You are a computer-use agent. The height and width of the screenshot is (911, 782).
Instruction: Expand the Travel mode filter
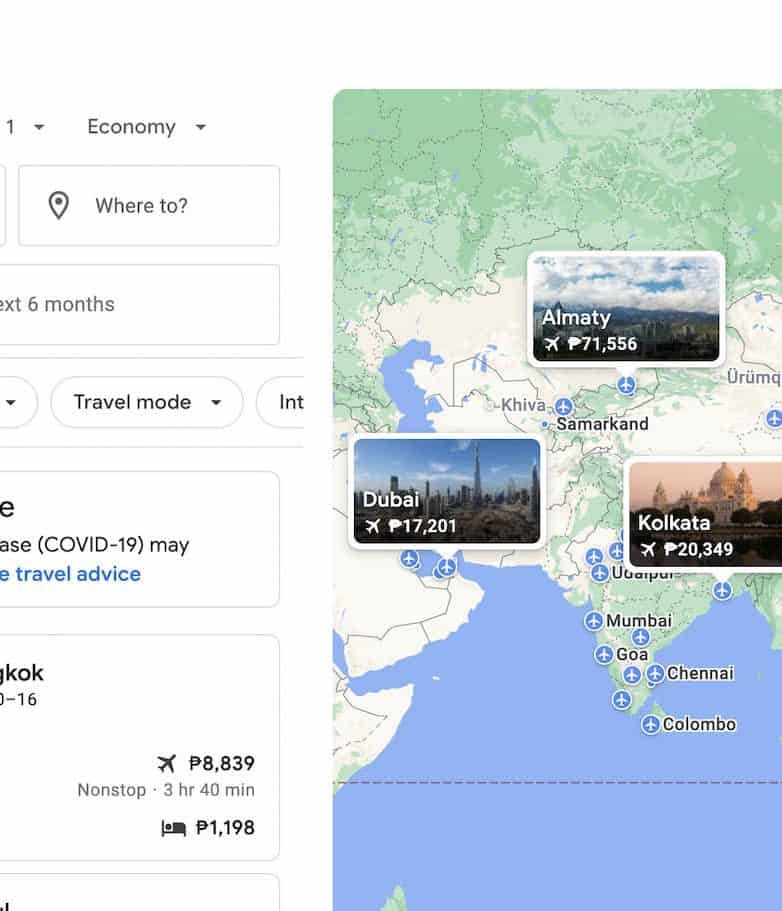146,402
